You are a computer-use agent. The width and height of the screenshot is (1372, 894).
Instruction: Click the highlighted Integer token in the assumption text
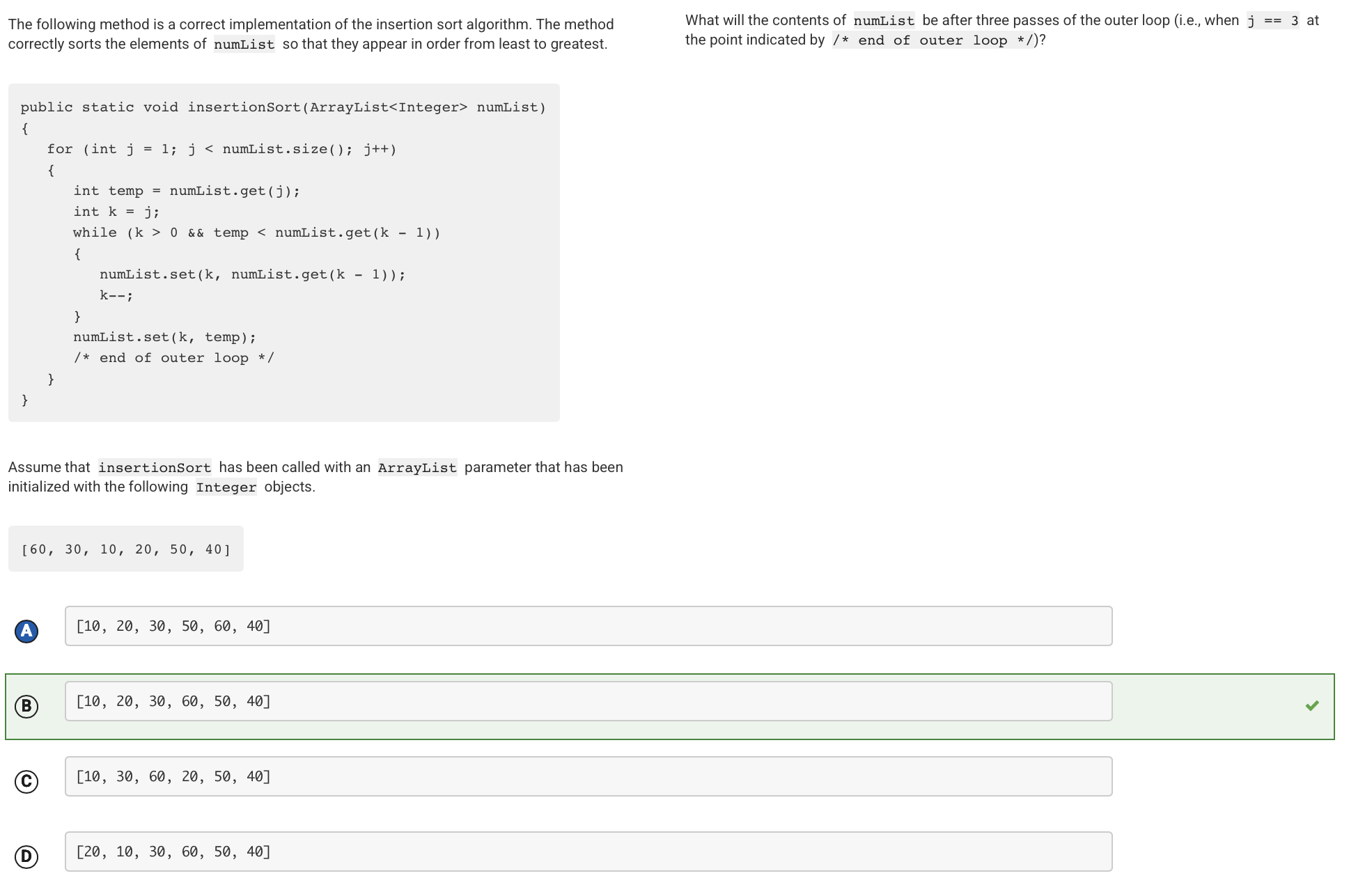point(227,487)
